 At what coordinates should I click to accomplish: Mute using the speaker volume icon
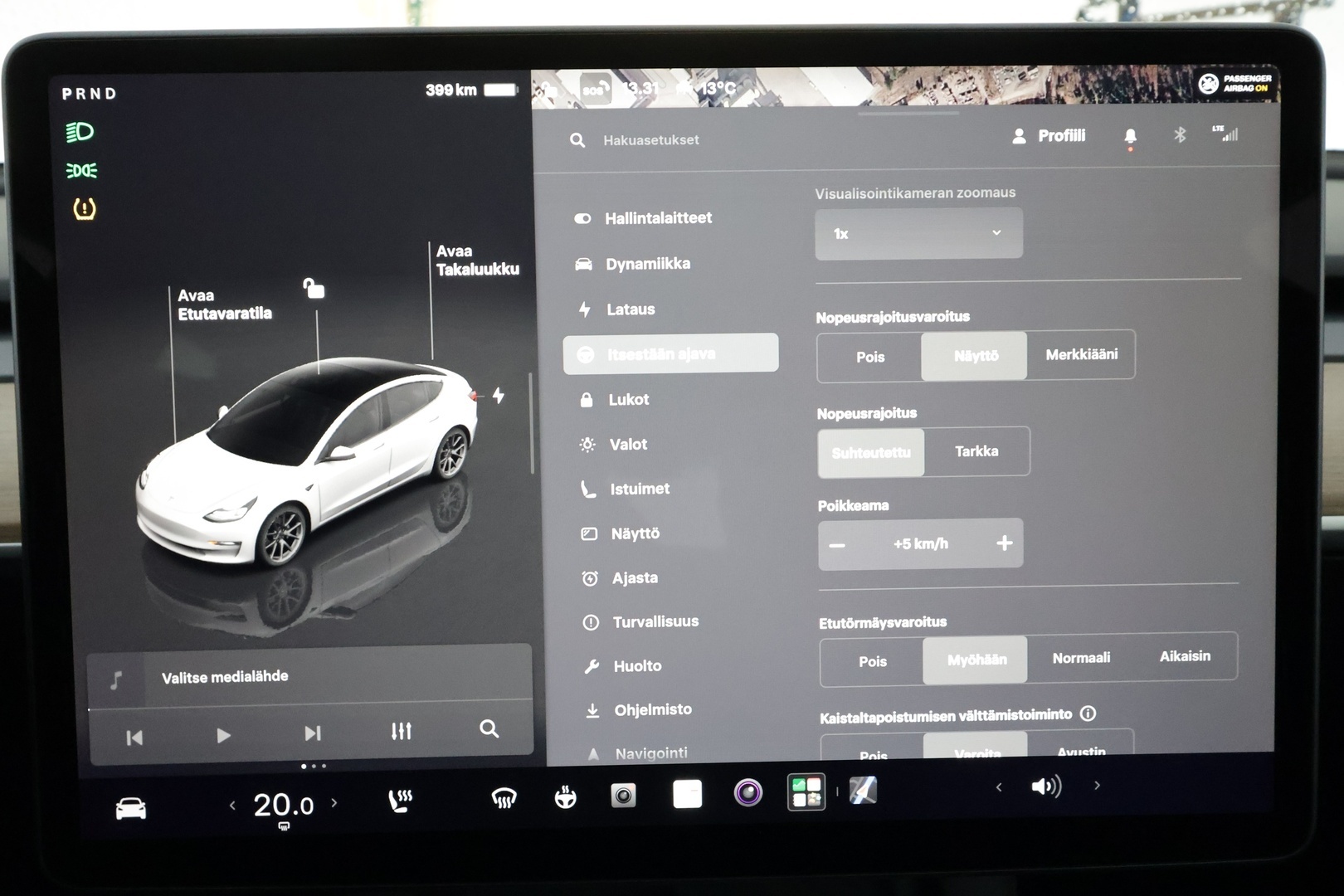[1045, 786]
